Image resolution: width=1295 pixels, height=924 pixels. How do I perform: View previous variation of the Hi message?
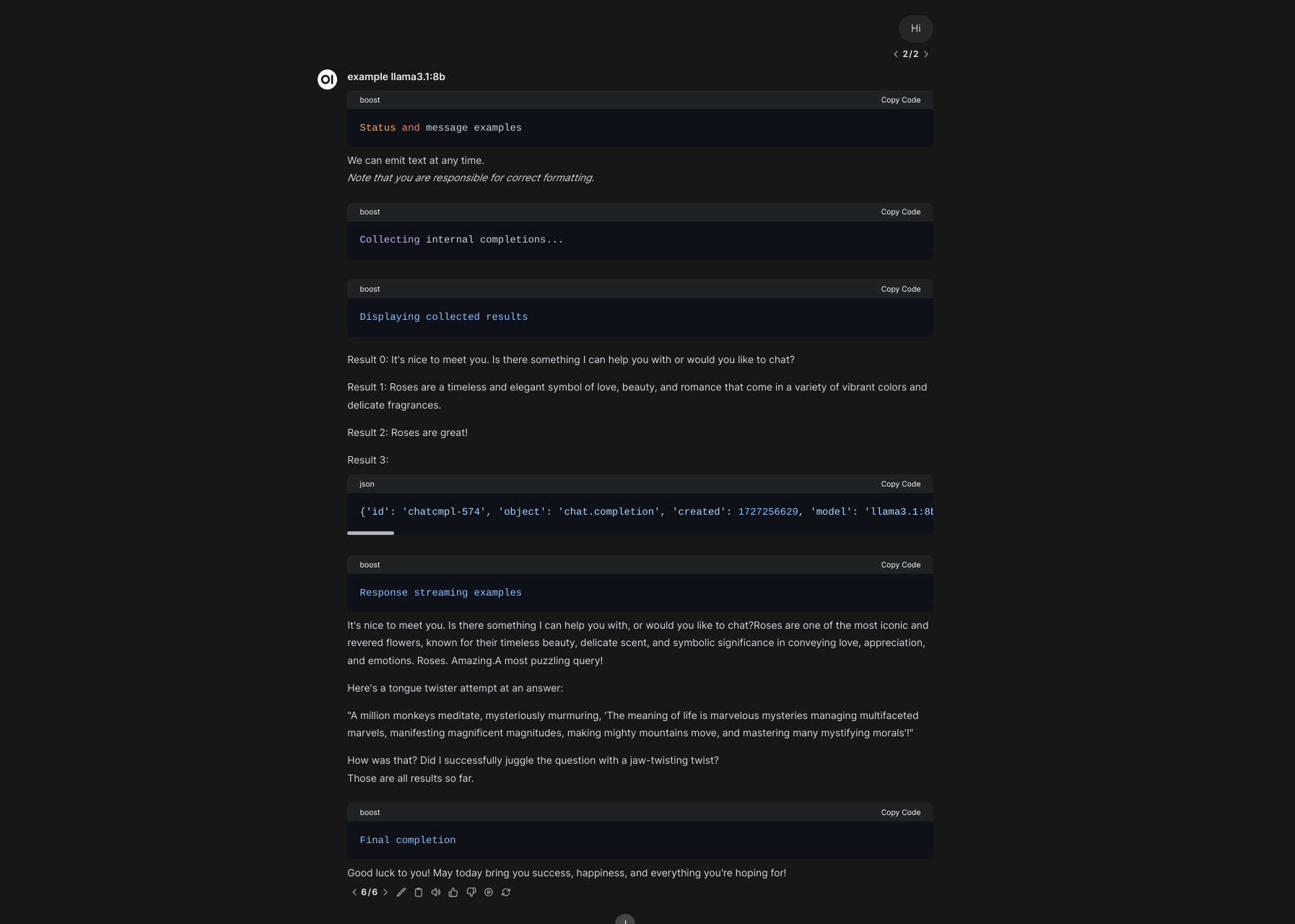pyautogui.click(x=896, y=53)
